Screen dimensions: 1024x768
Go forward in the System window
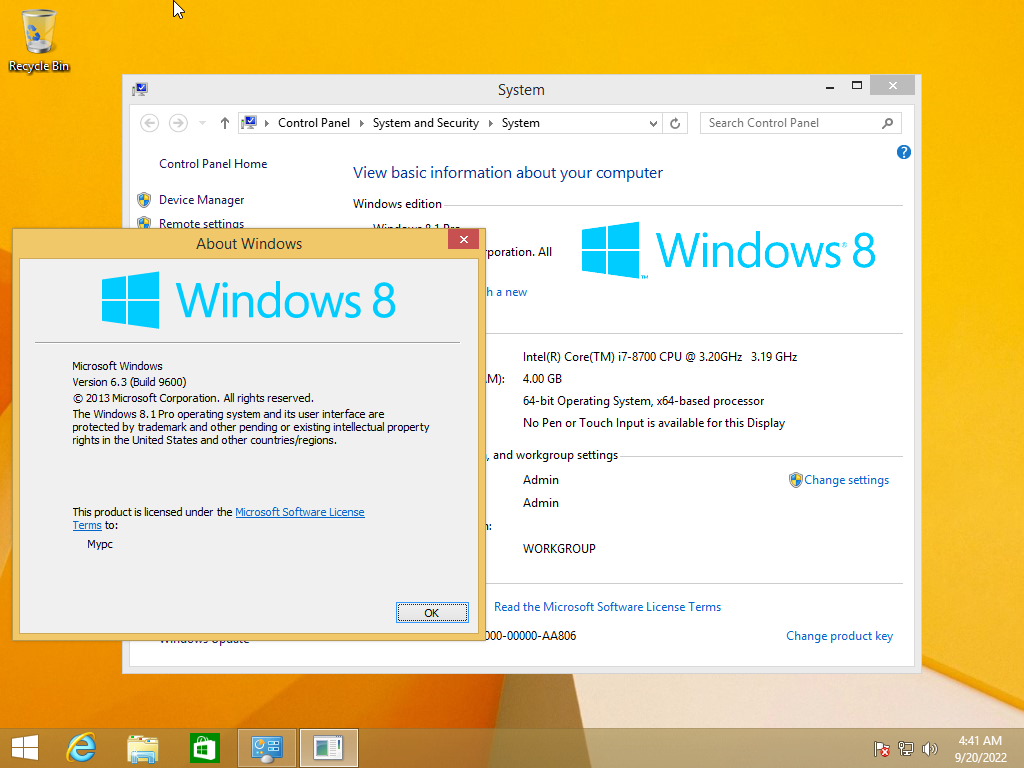point(178,123)
